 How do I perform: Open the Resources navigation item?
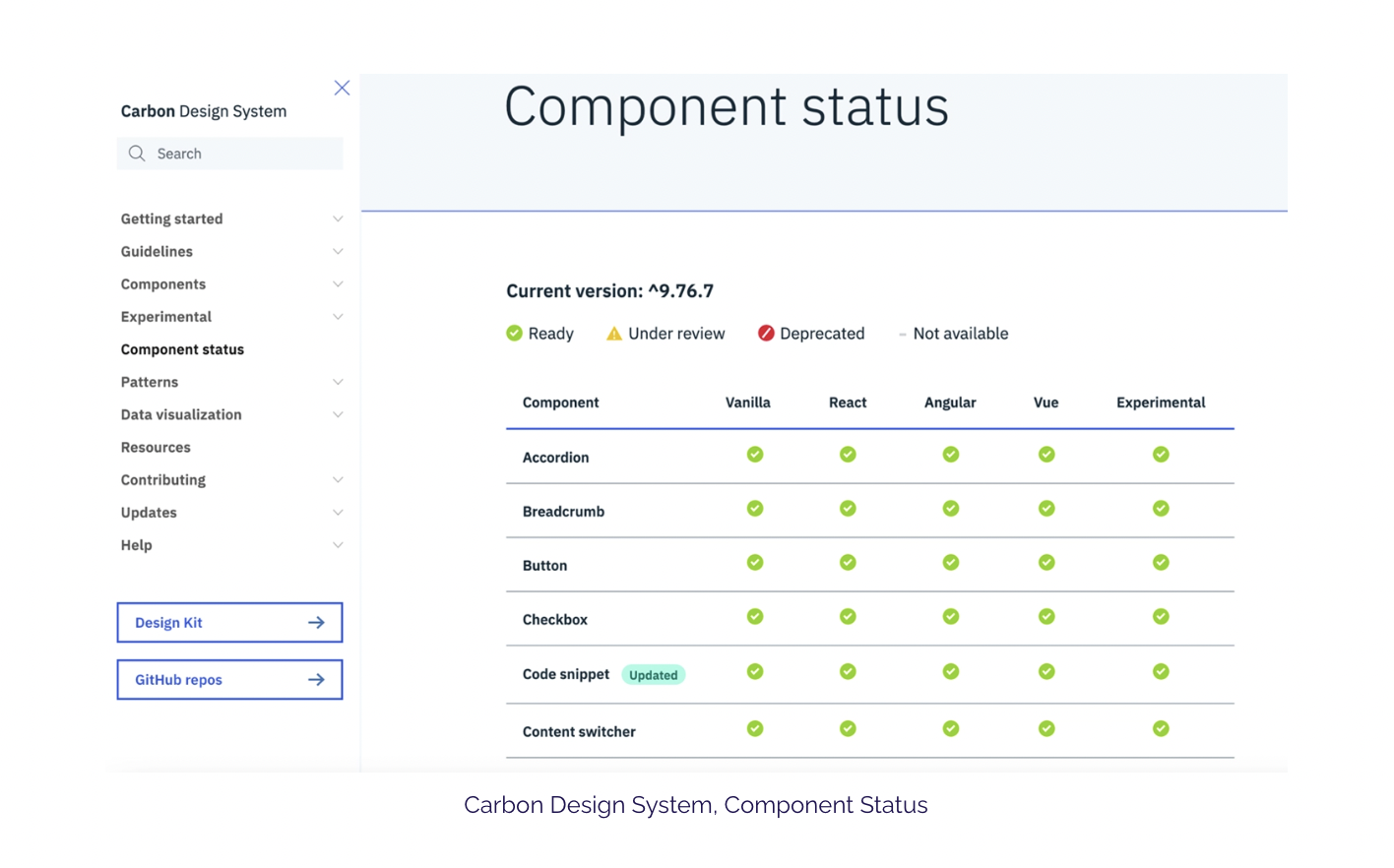156,448
